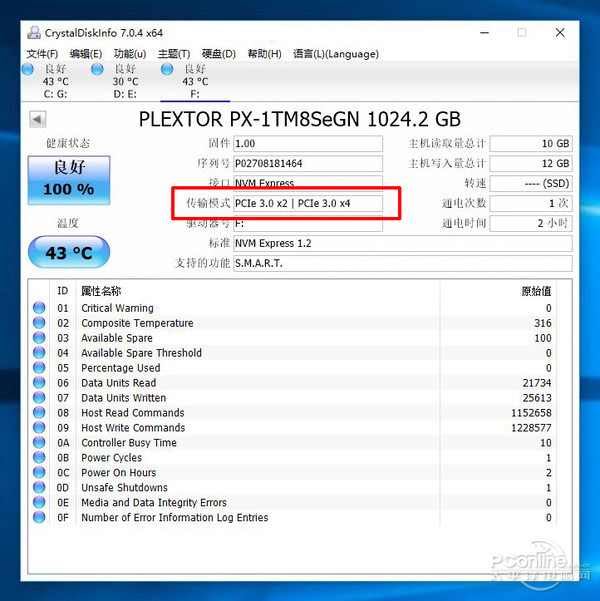The height and width of the screenshot is (601, 600).
Task: Click serial number field P02708181464
Action: point(308,164)
